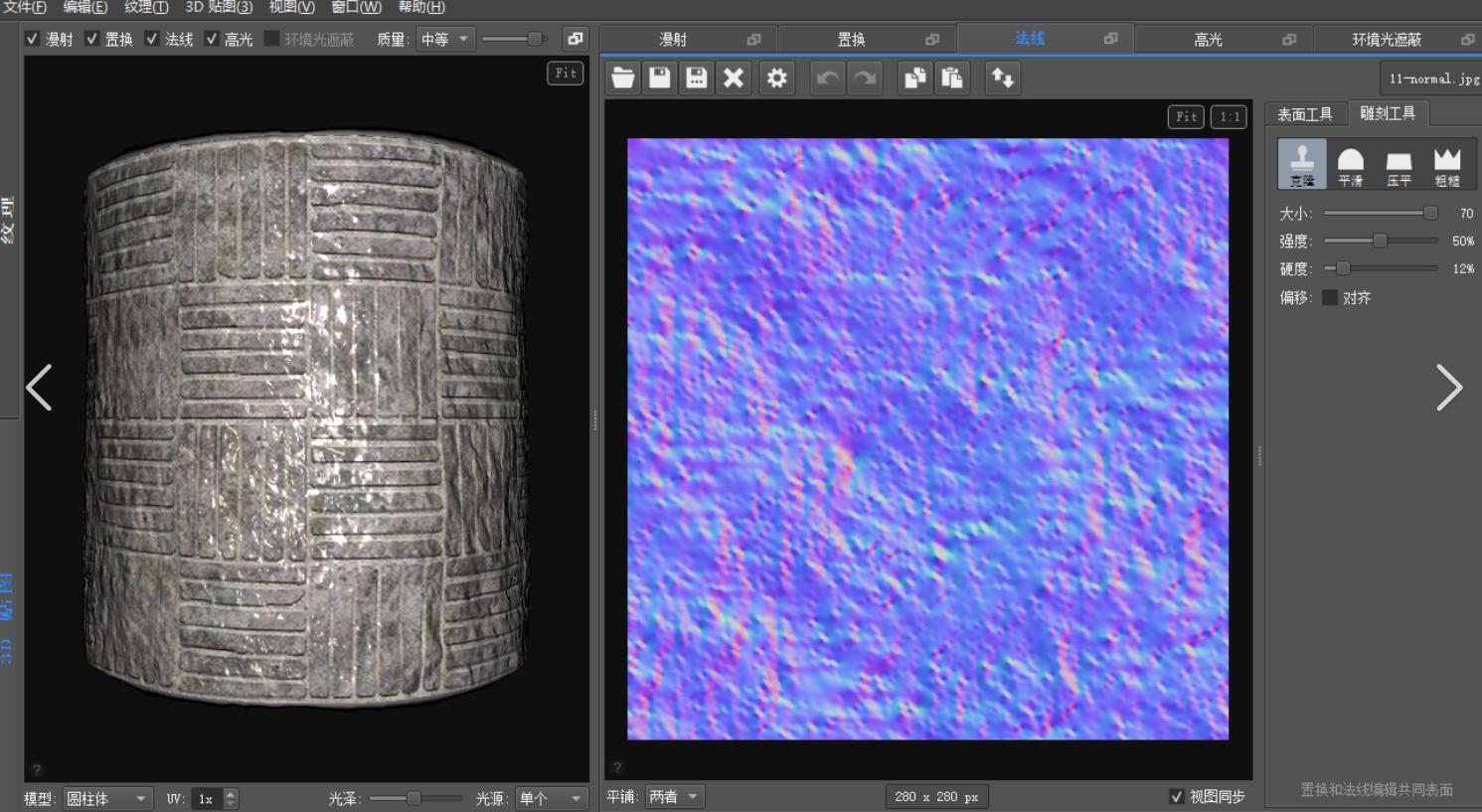Uncheck the 漫射 diffuse checkbox

click(x=33, y=39)
